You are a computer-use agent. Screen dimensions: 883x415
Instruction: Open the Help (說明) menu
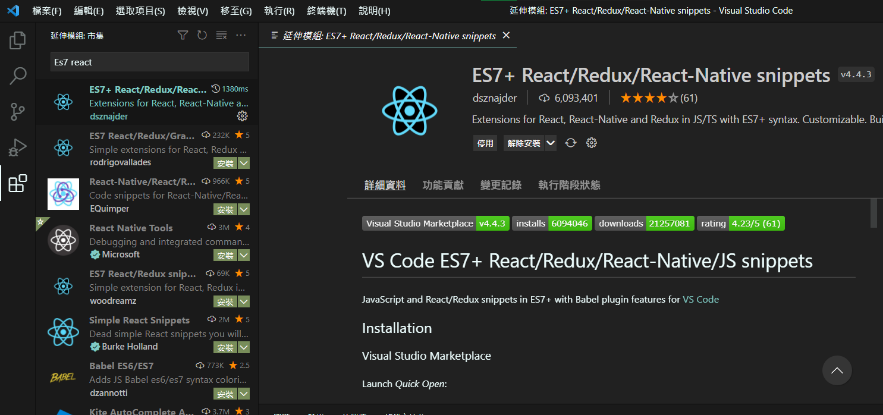[x=374, y=11]
